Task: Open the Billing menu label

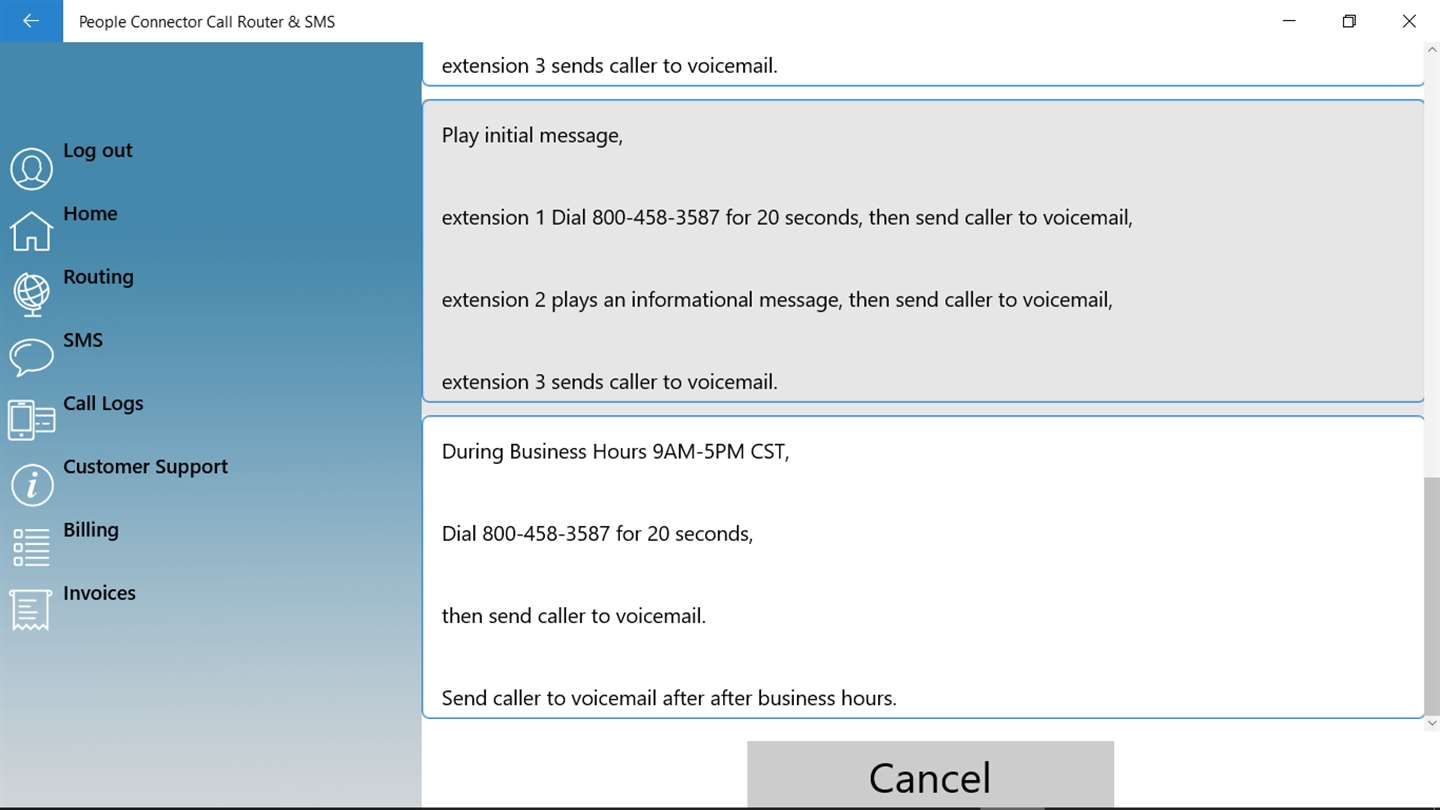Action: (91, 530)
